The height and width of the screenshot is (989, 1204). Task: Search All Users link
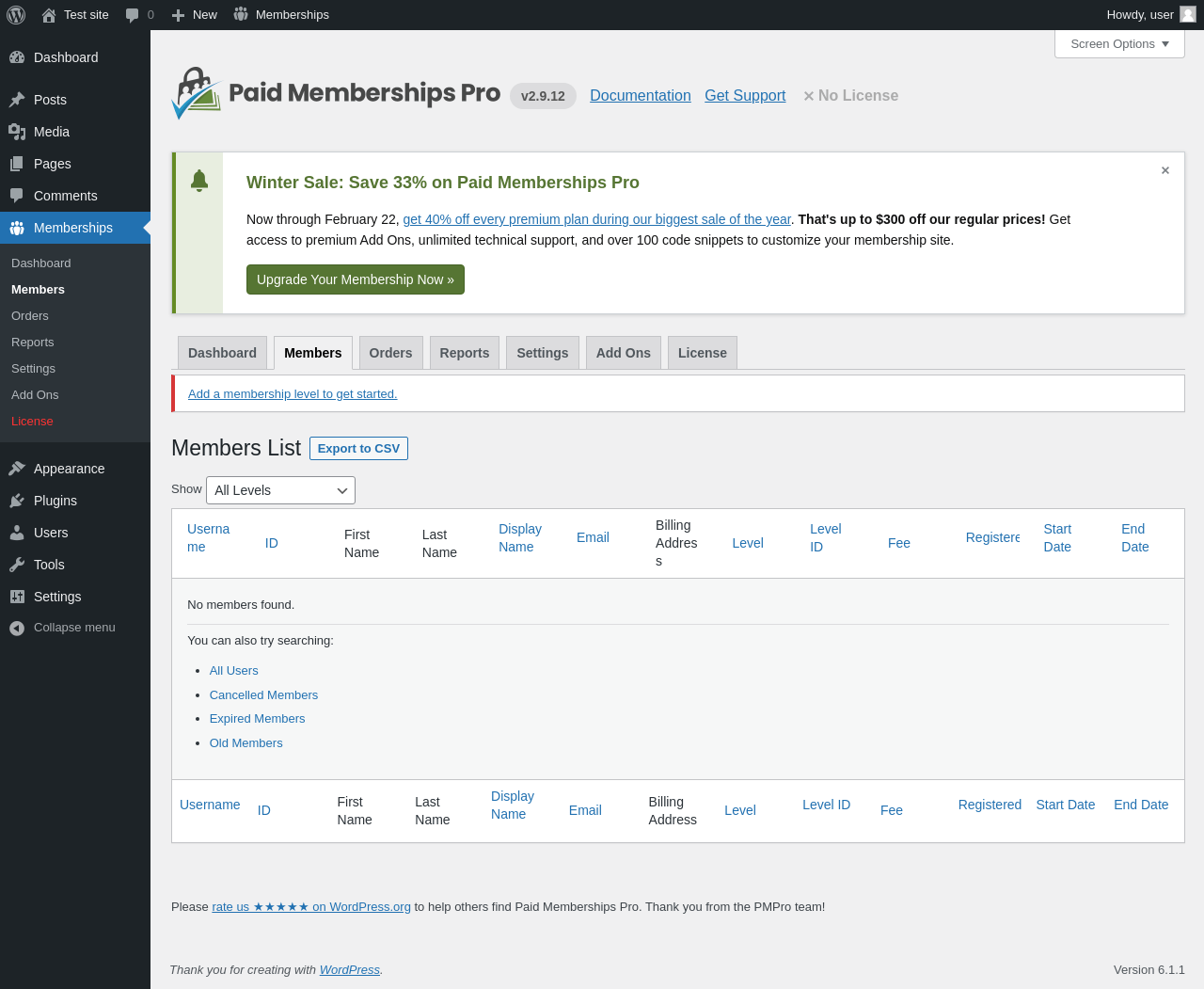tap(234, 671)
